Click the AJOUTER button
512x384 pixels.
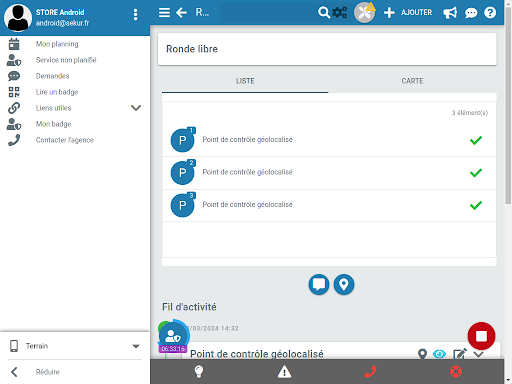tap(408, 13)
